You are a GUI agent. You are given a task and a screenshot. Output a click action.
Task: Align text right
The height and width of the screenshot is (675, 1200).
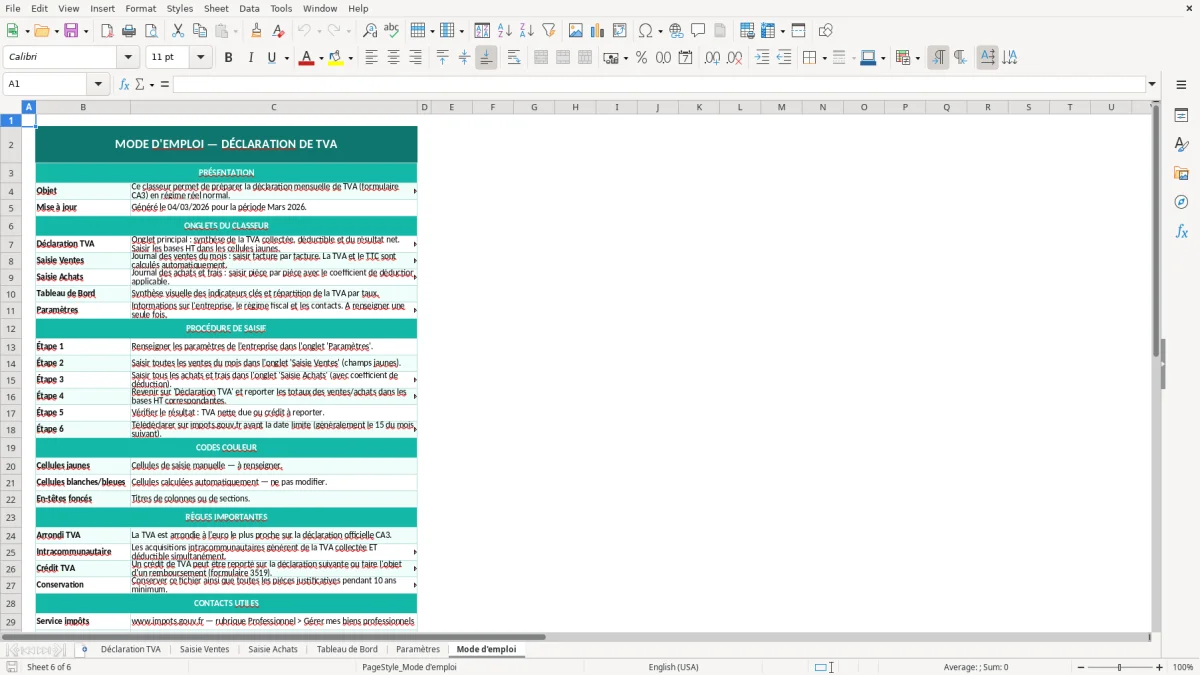(x=415, y=58)
